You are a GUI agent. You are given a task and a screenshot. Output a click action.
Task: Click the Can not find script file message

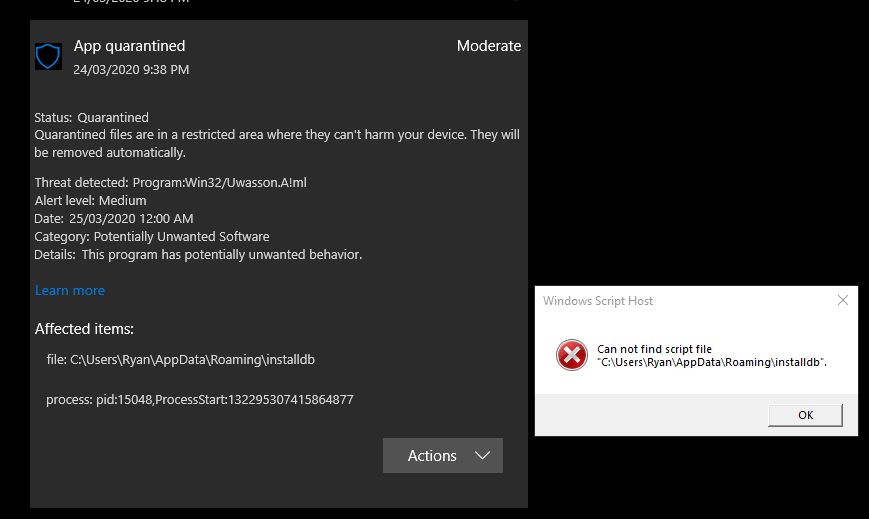click(x=712, y=356)
